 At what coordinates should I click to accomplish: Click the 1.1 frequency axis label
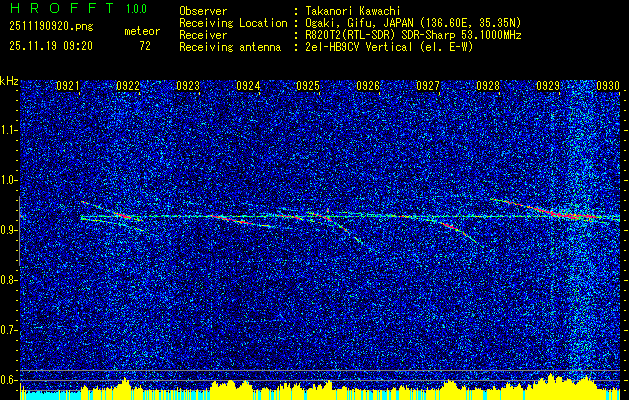(9, 130)
